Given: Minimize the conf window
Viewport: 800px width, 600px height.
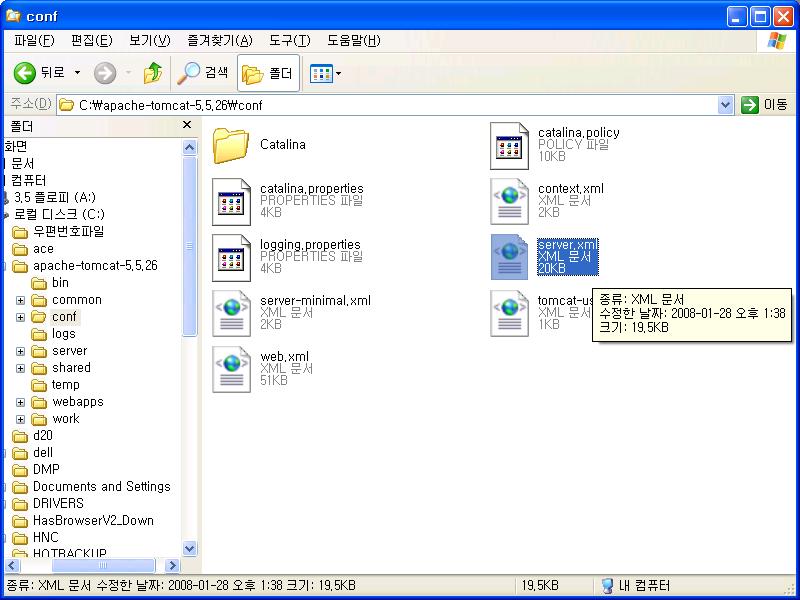Looking at the screenshot, I should pos(737,17).
